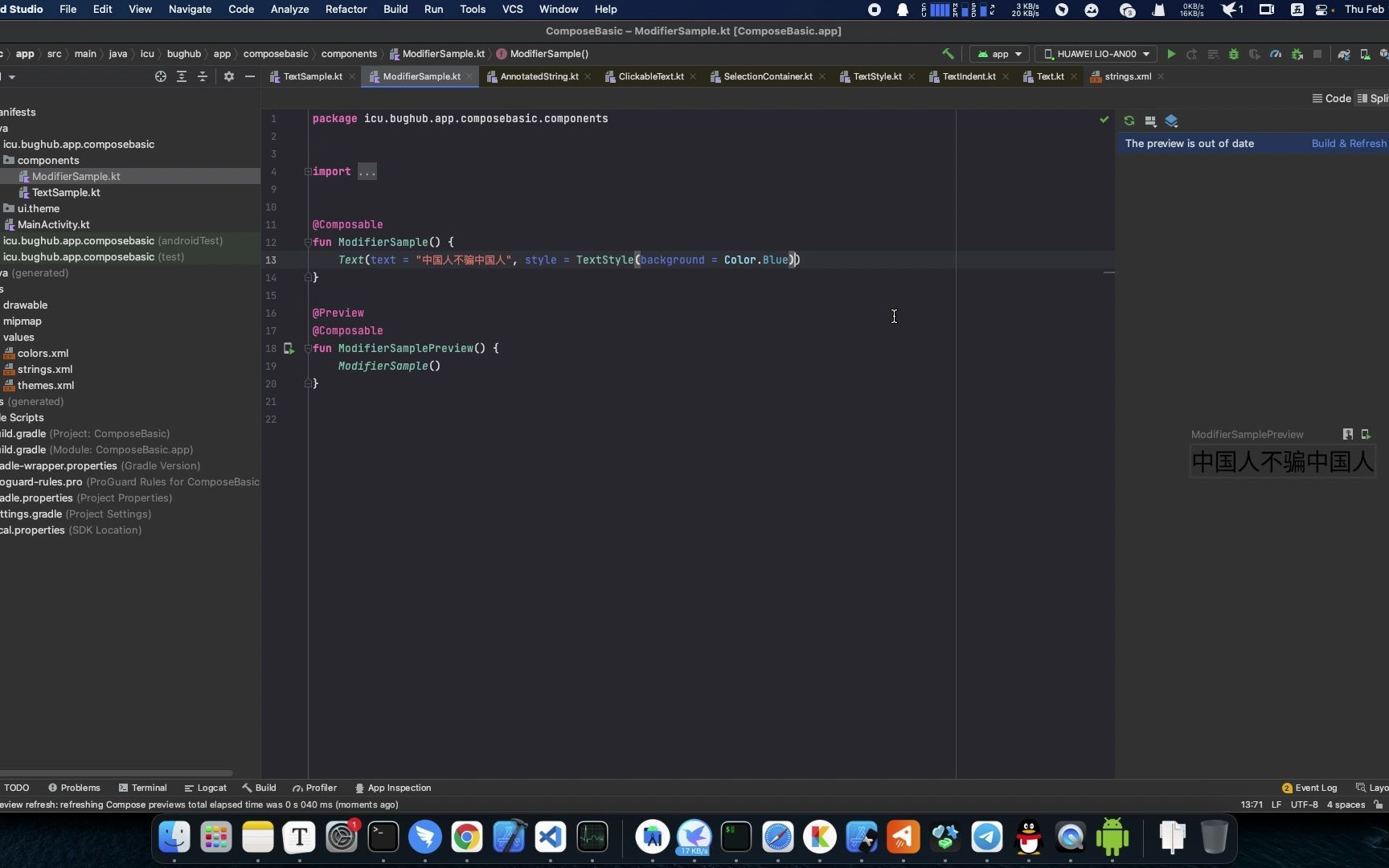1389x868 pixels.
Task: Click Build & Refresh in preview panel
Action: point(1349,143)
